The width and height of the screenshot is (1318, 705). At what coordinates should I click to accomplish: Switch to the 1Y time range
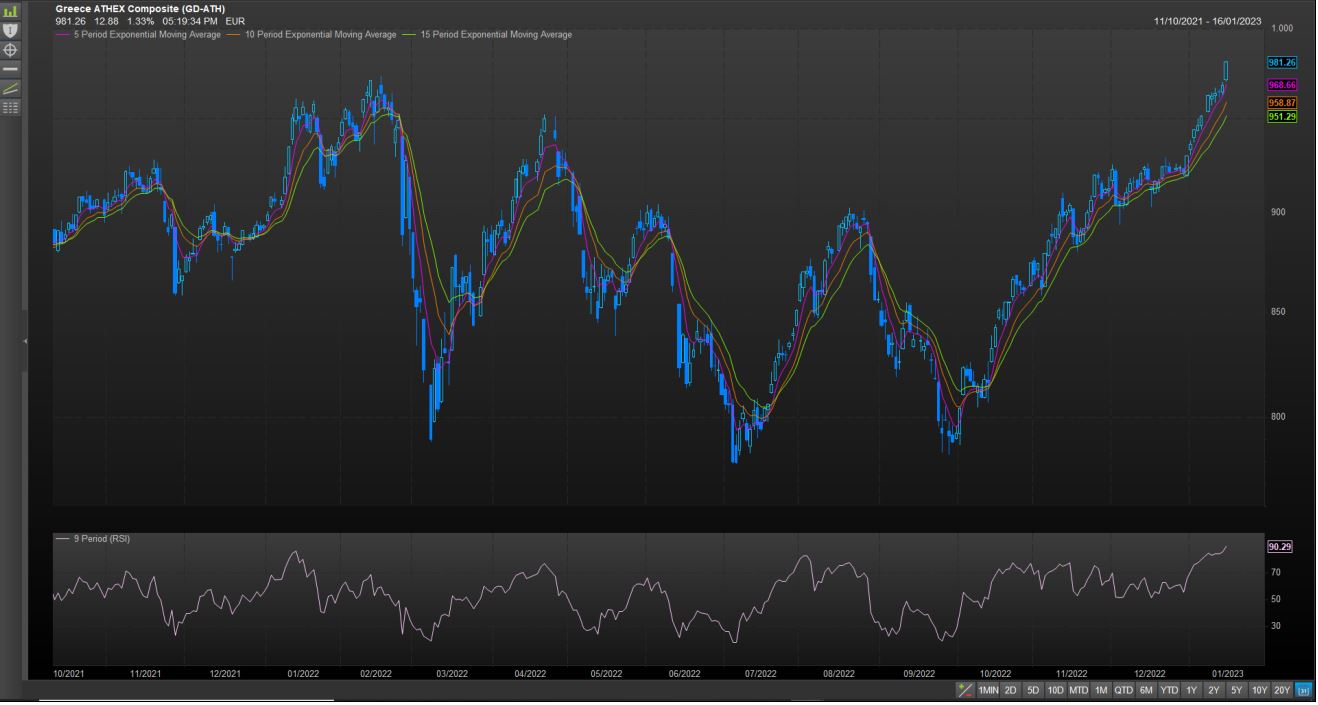point(1191,690)
